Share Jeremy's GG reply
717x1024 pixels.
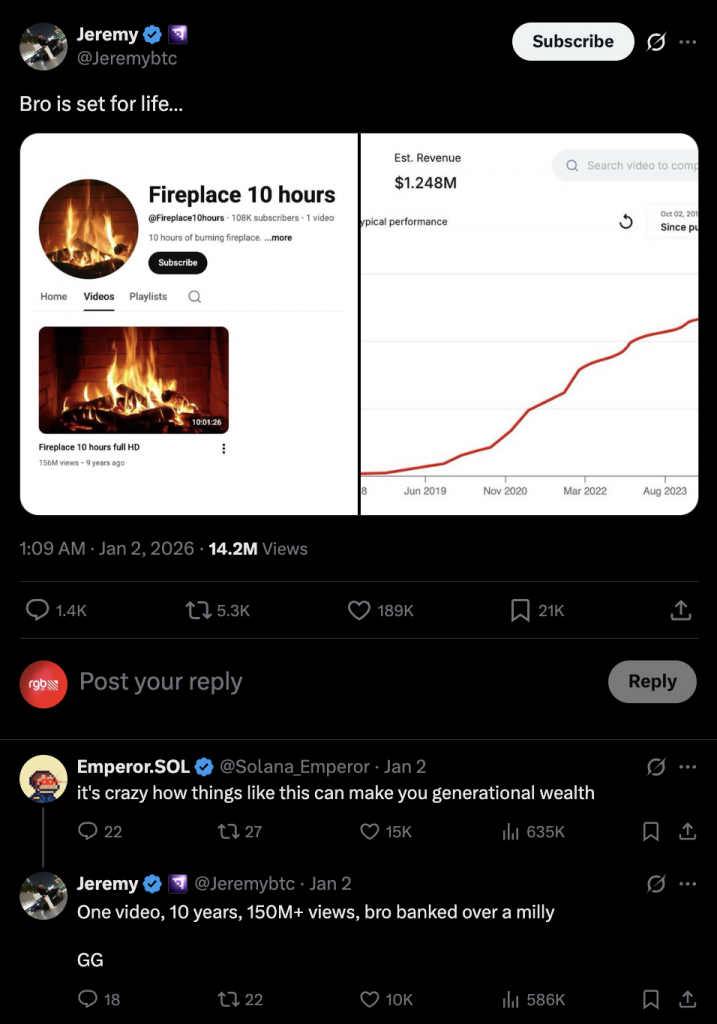(x=688, y=999)
